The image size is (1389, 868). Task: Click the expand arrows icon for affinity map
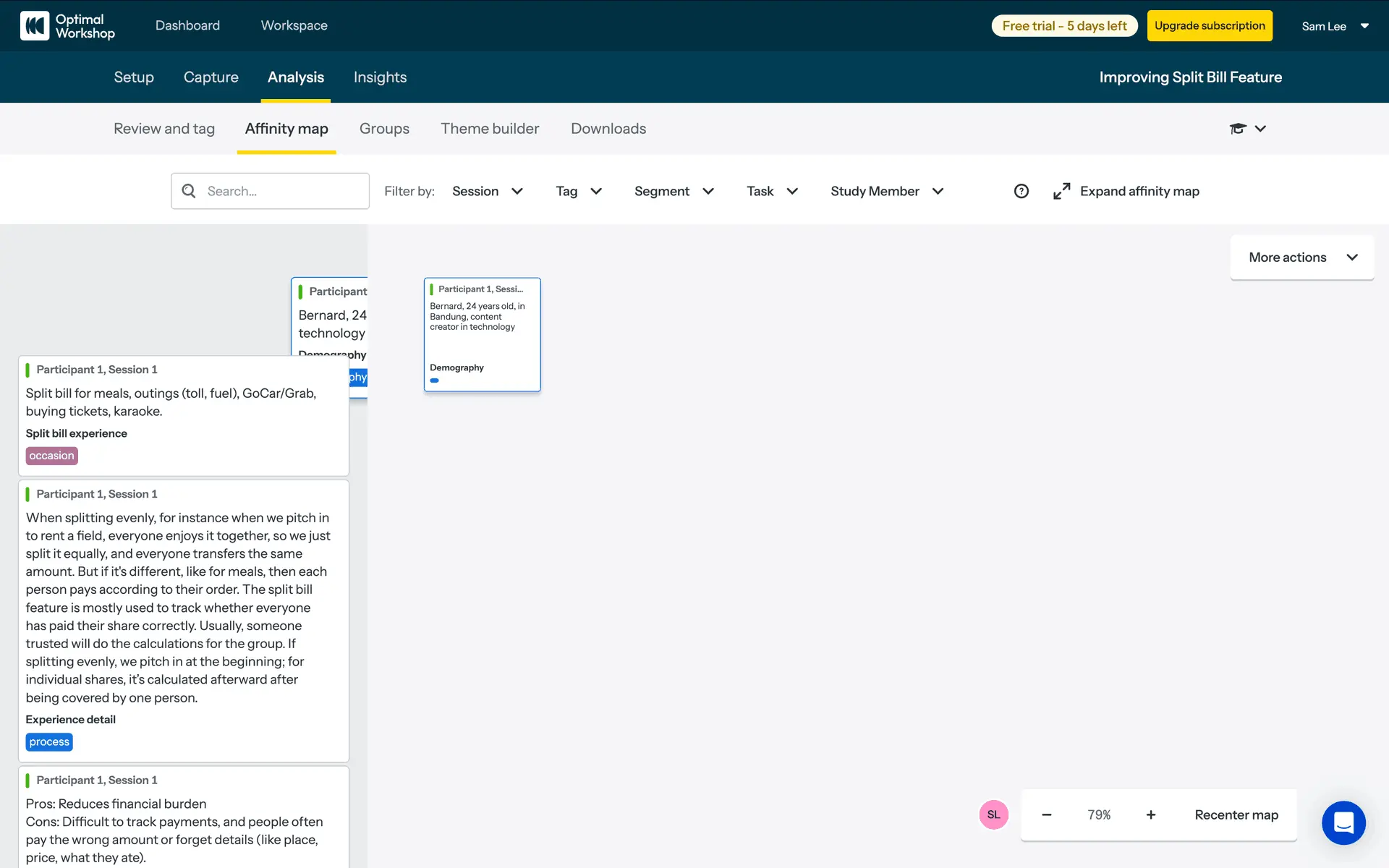pos(1061,191)
